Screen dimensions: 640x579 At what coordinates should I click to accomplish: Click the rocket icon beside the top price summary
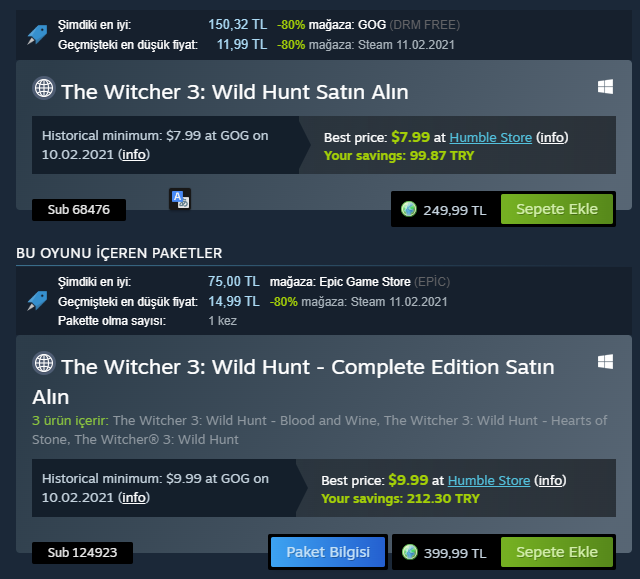(x=37, y=33)
